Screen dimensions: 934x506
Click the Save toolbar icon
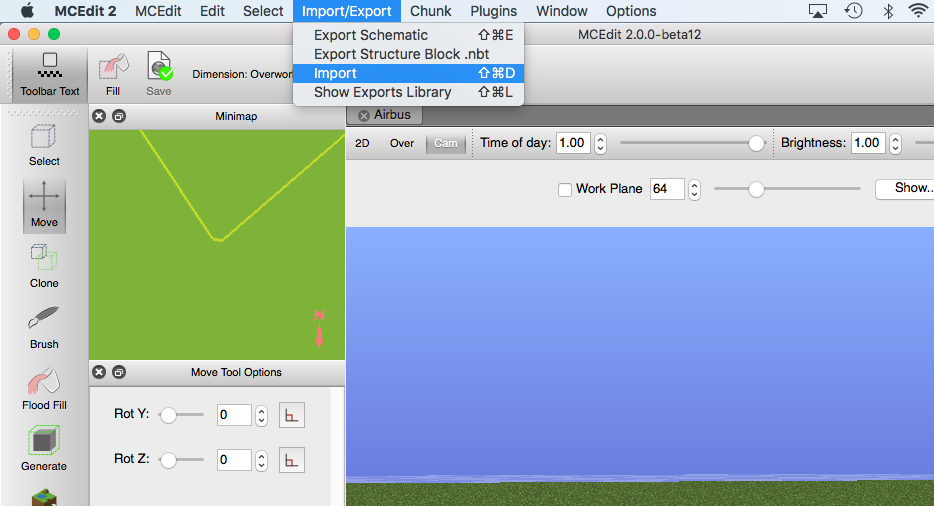click(158, 74)
